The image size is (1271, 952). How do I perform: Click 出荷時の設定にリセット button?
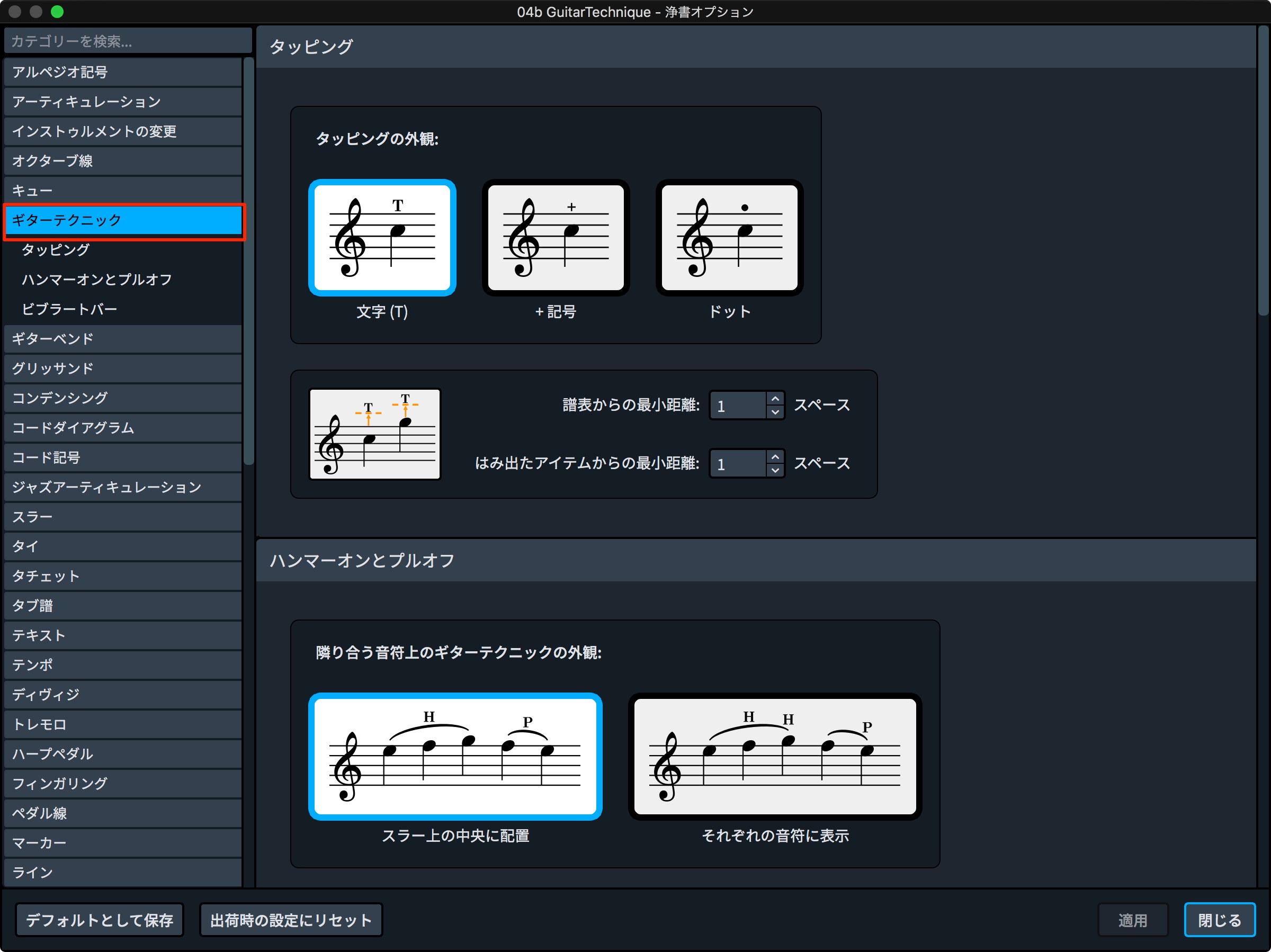click(291, 920)
